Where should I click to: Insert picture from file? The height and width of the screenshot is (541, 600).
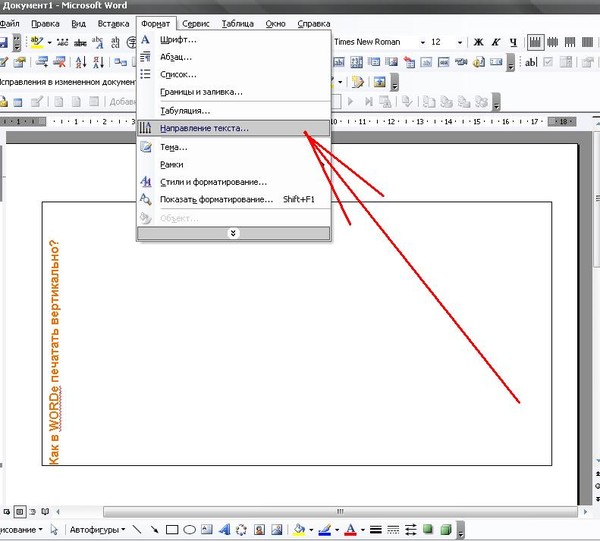coord(277,530)
